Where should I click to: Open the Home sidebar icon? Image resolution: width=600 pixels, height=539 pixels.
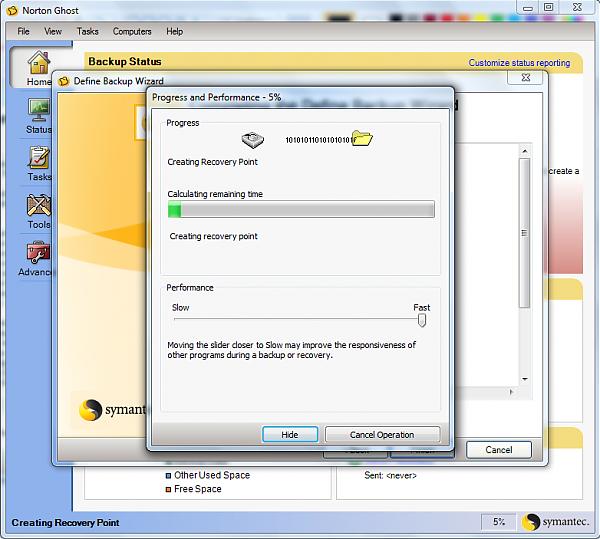(x=39, y=62)
